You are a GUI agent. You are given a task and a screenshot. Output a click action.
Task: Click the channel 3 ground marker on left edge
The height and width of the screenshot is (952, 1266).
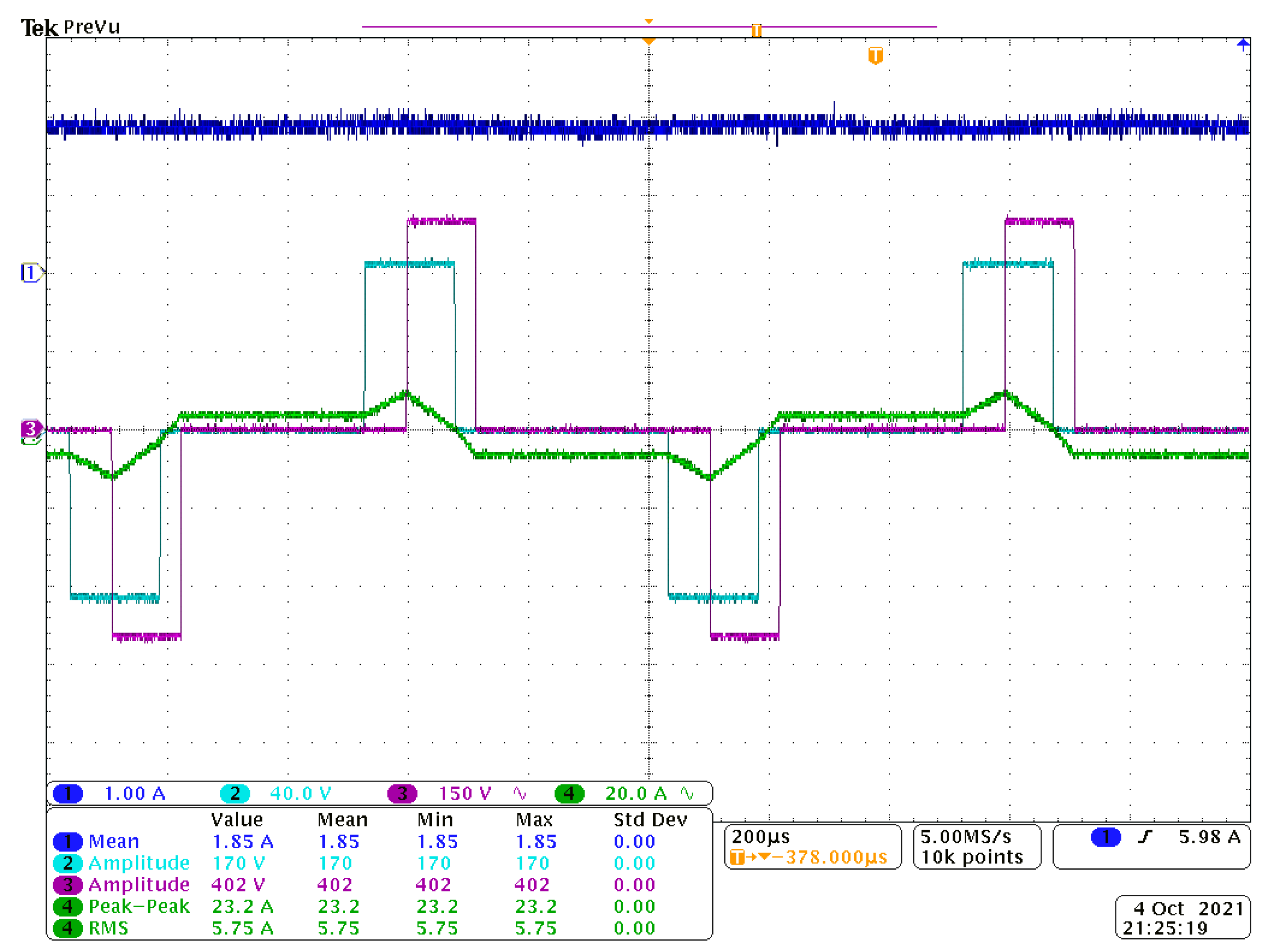tap(31, 428)
